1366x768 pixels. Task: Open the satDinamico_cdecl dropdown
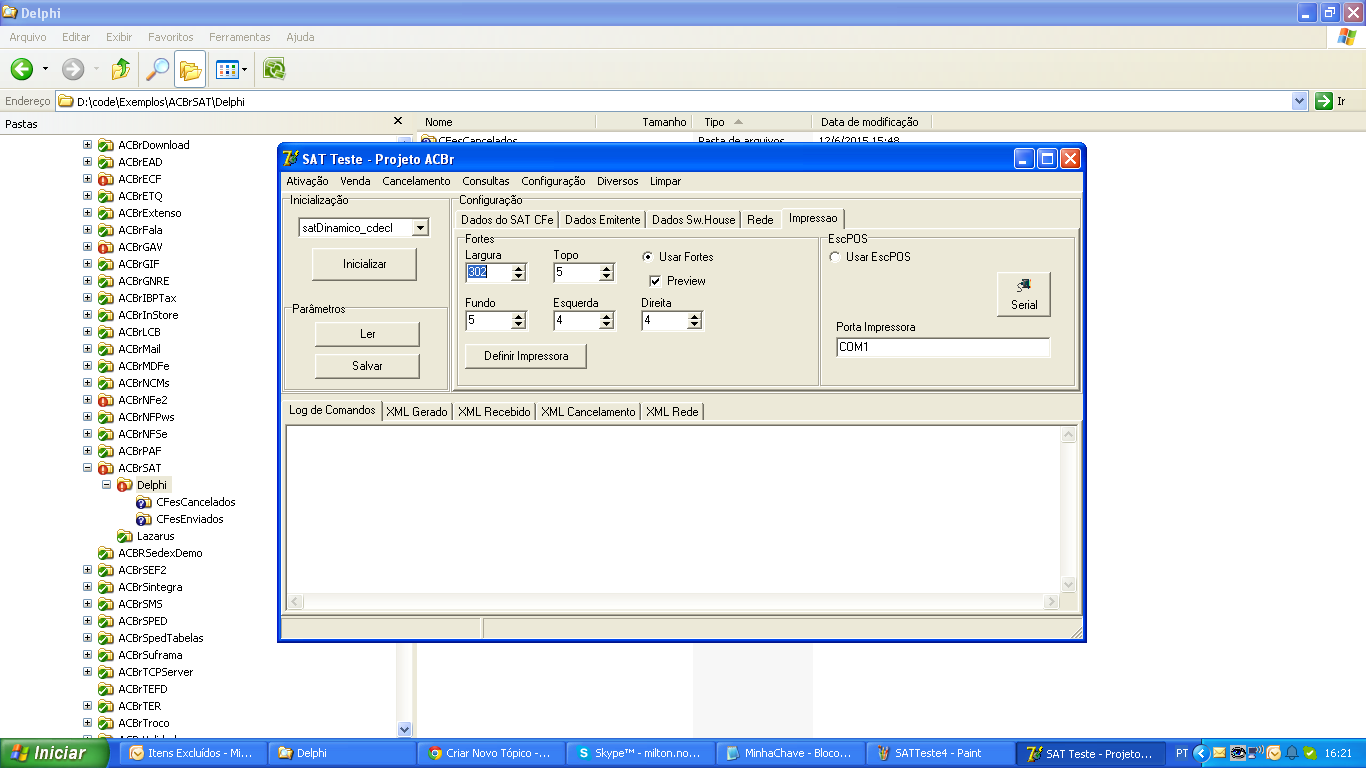click(420, 228)
